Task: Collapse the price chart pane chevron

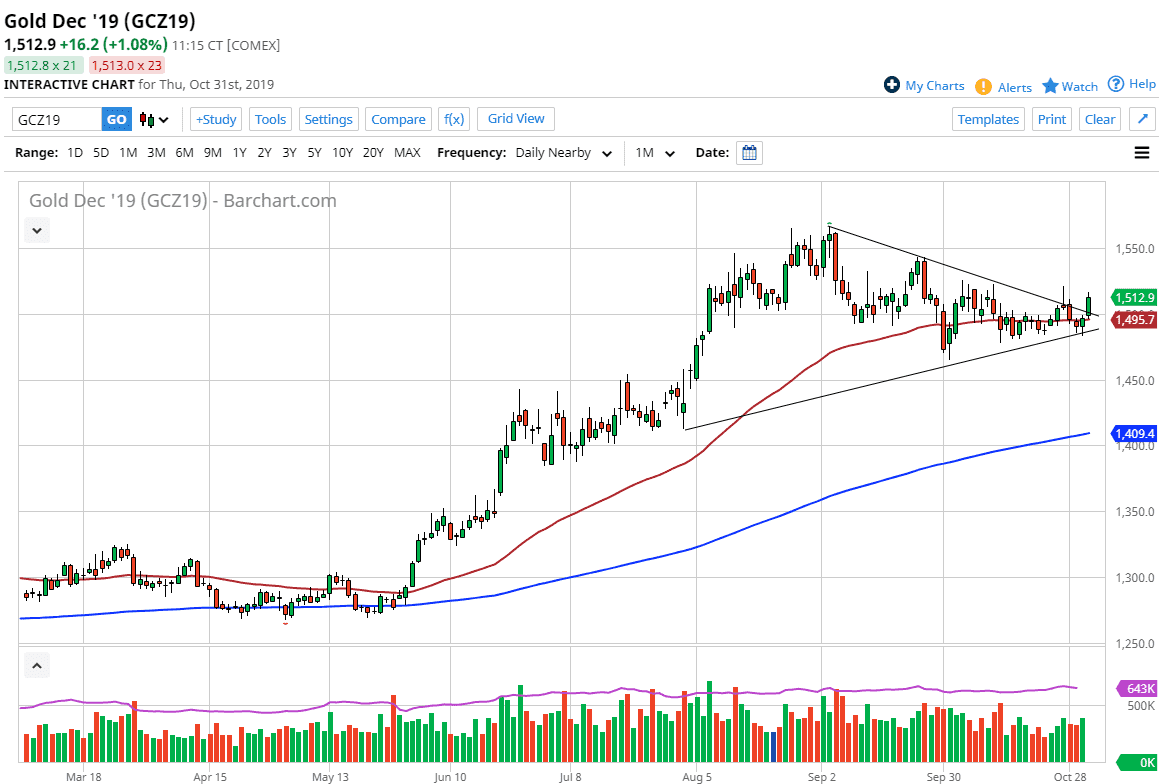Action: coord(37,231)
